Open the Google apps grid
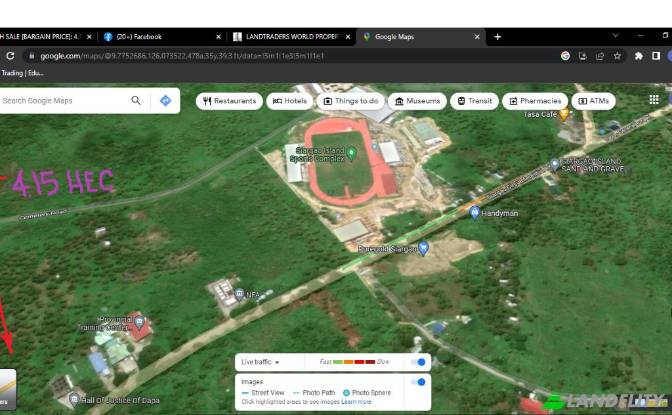The width and height of the screenshot is (672, 415). coord(654,100)
